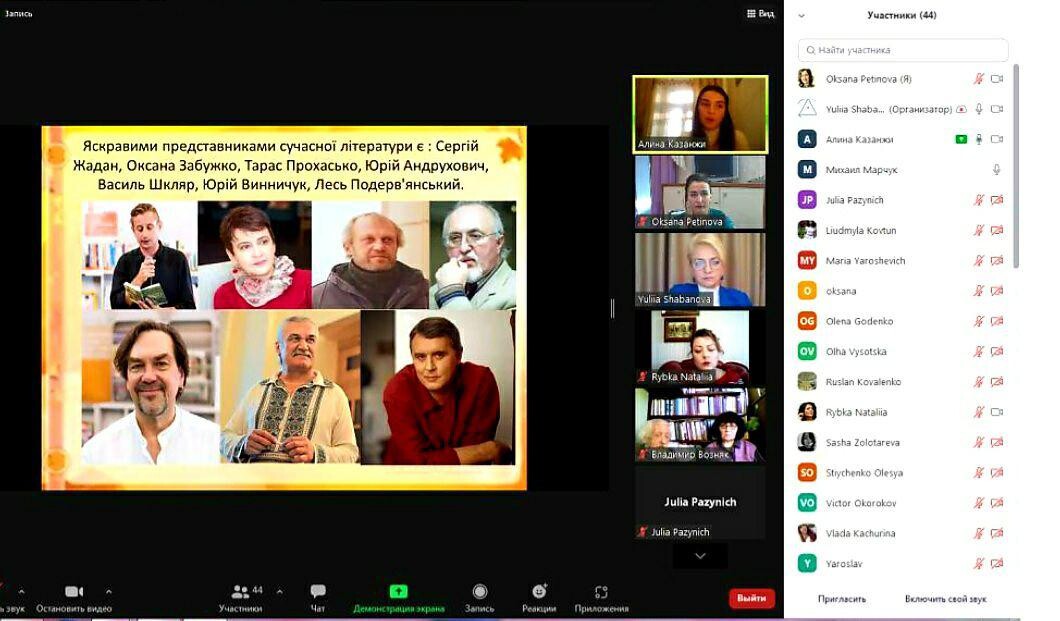
Task: Click Invite (Пригласить) button
Action: pos(842,599)
